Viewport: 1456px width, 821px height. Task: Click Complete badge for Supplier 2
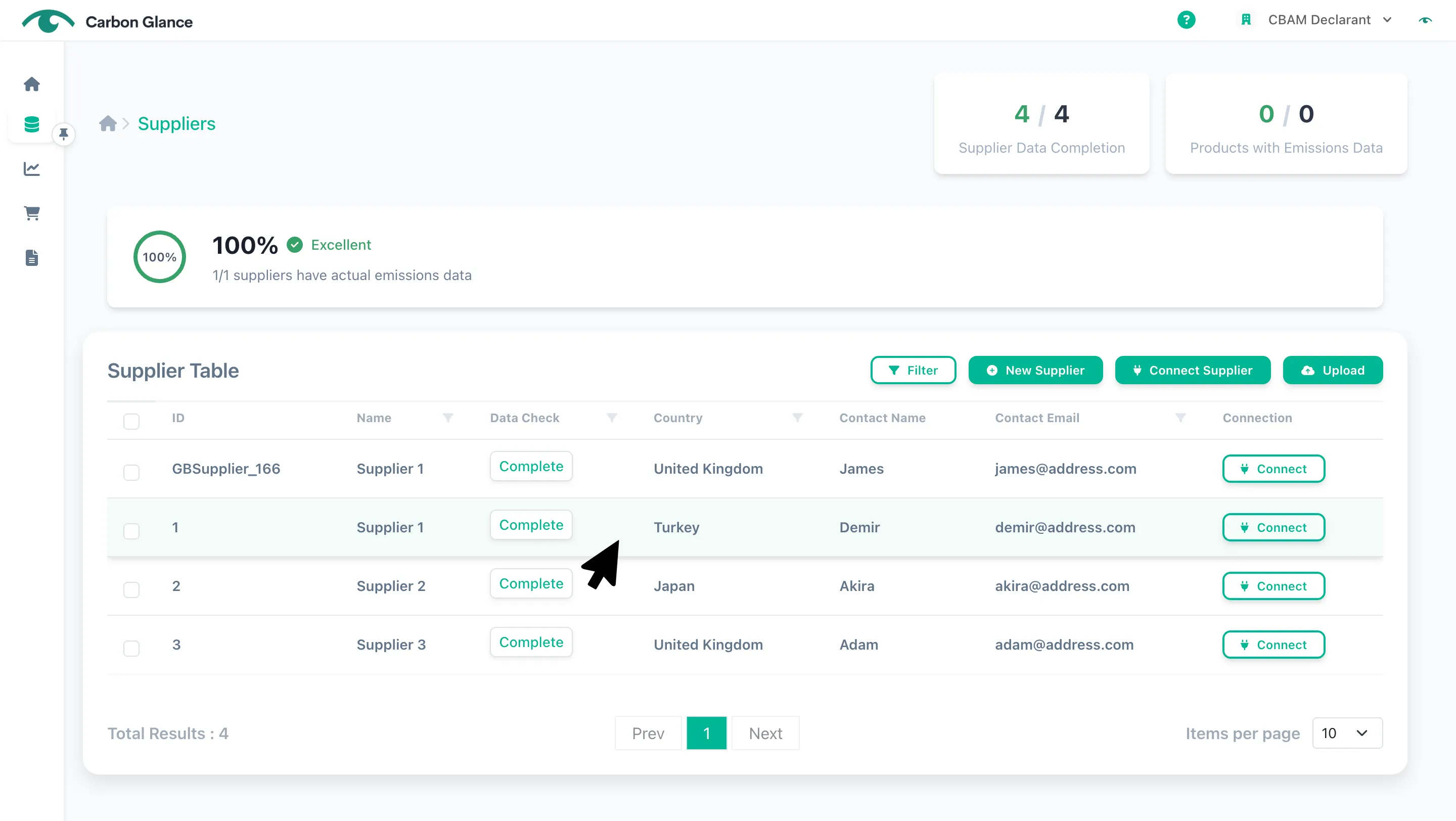click(x=531, y=584)
